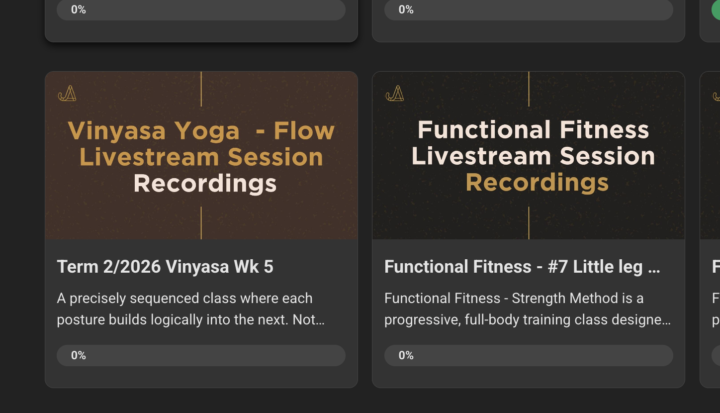720x413 pixels.
Task: Click top-left card 0% progress bar
Action: pyautogui.click(x=201, y=10)
